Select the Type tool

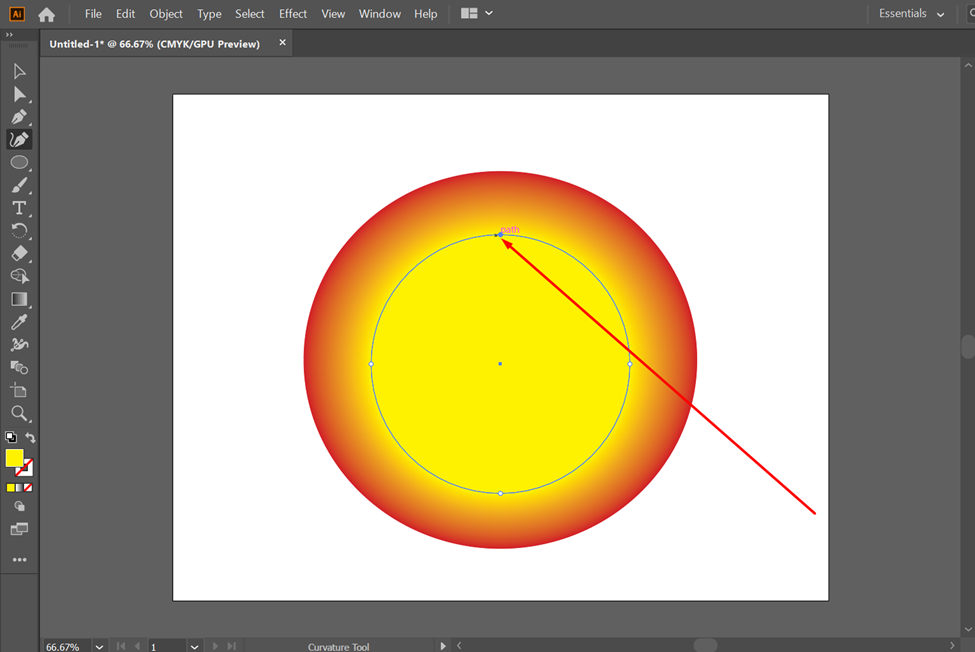19,208
